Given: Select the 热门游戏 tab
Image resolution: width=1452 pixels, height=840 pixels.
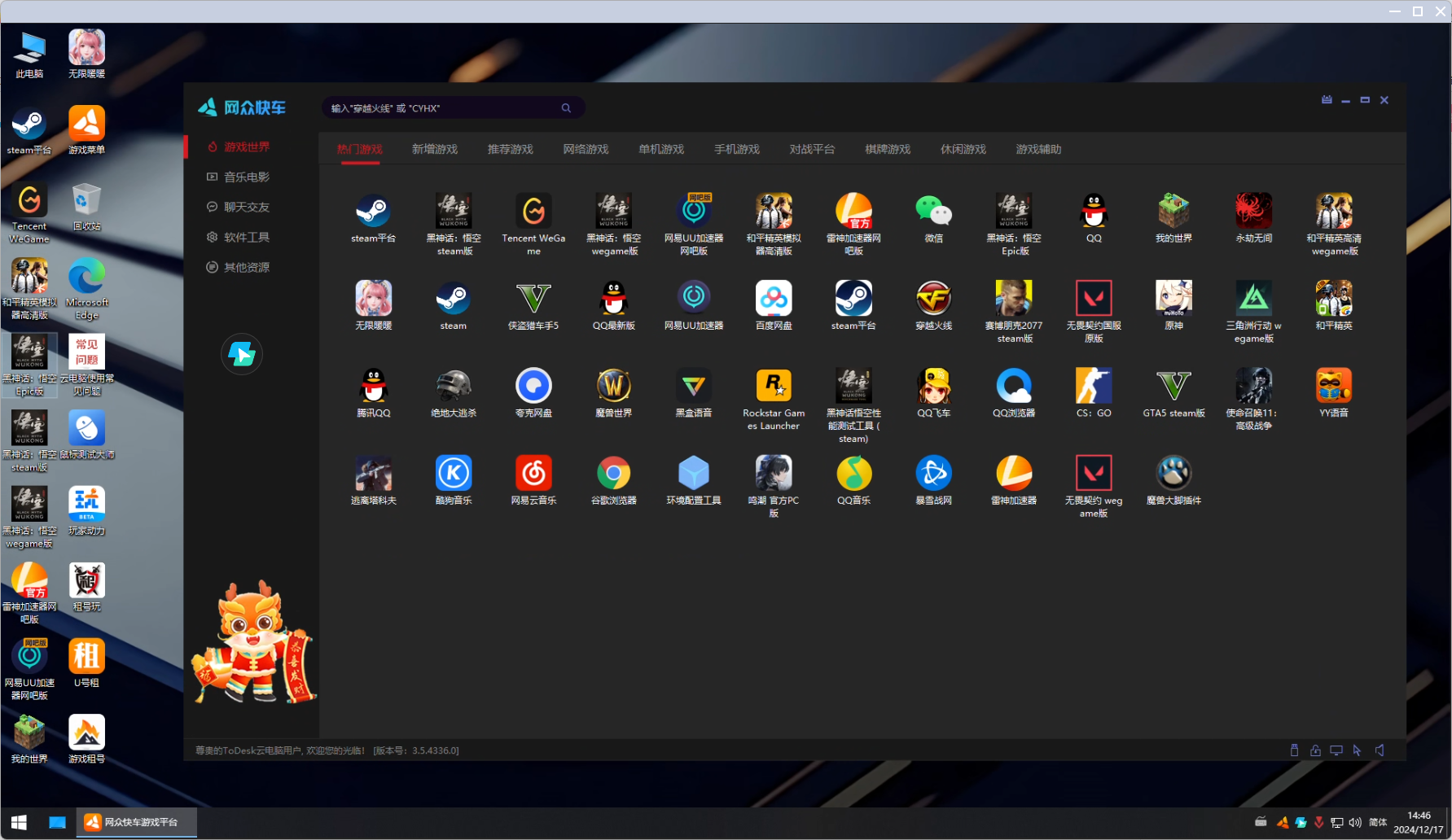Looking at the screenshot, I should (360, 150).
